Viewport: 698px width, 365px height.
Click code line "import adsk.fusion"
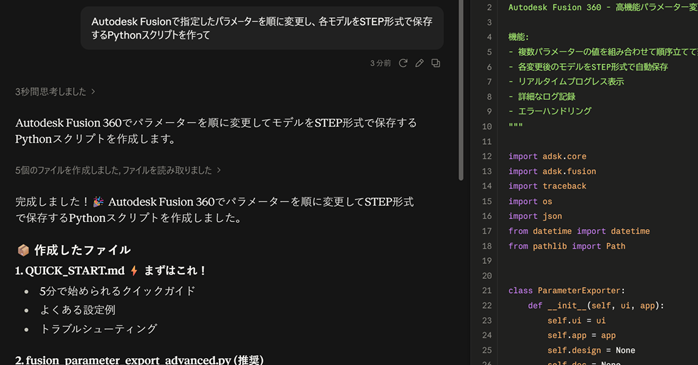point(552,171)
